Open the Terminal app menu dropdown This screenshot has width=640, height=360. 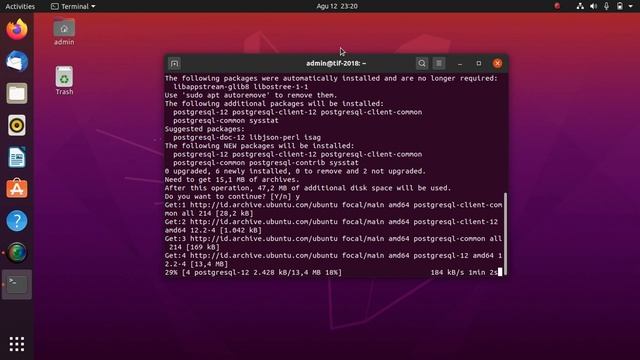pyautogui.click(x=73, y=6)
